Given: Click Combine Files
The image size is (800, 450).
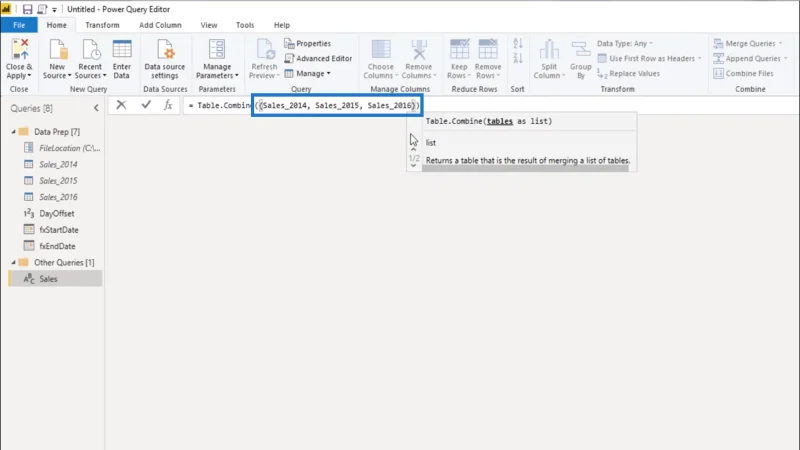Looking at the screenshot, I should pos(743,73).
